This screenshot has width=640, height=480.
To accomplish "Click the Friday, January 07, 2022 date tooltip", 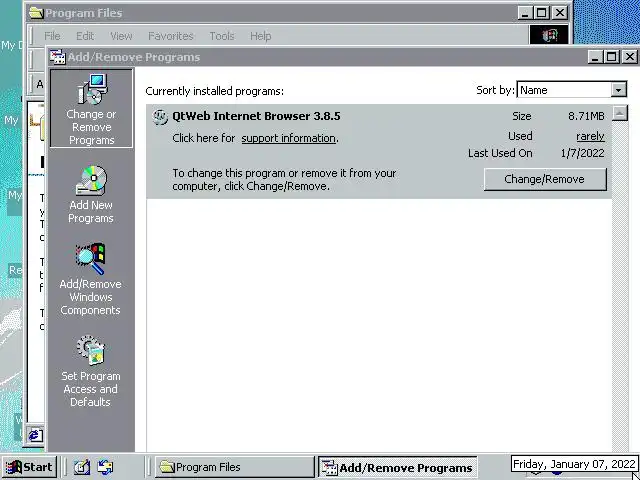I will coord(574,464).
